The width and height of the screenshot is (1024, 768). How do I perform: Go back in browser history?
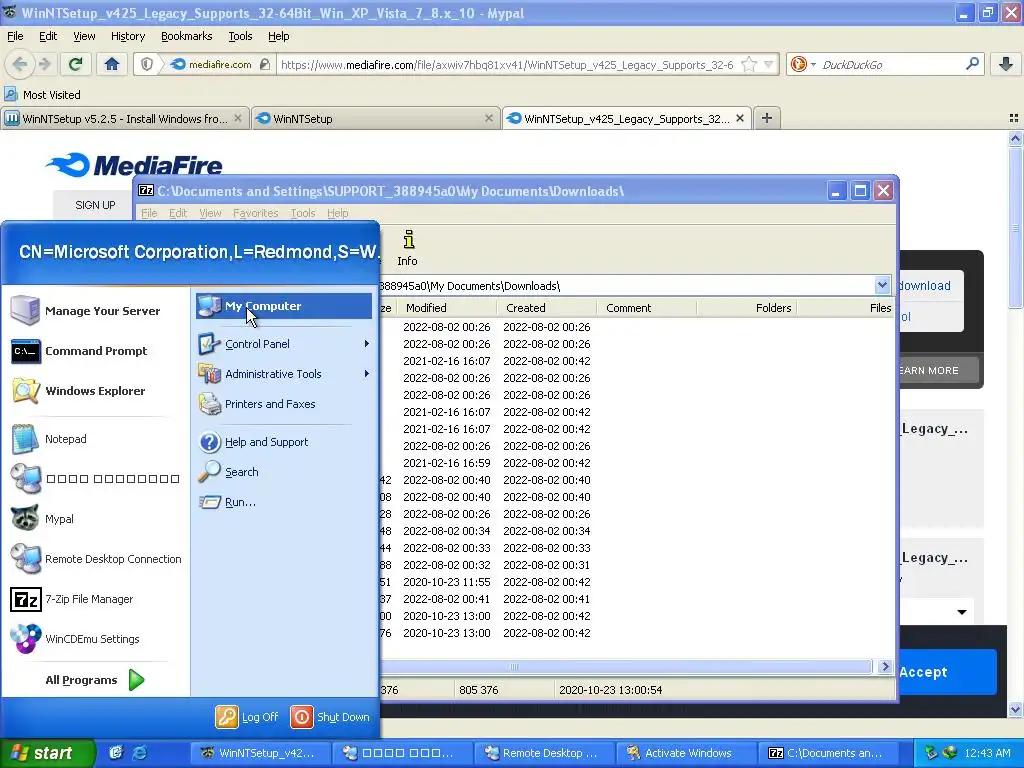[x=19, y=64]
